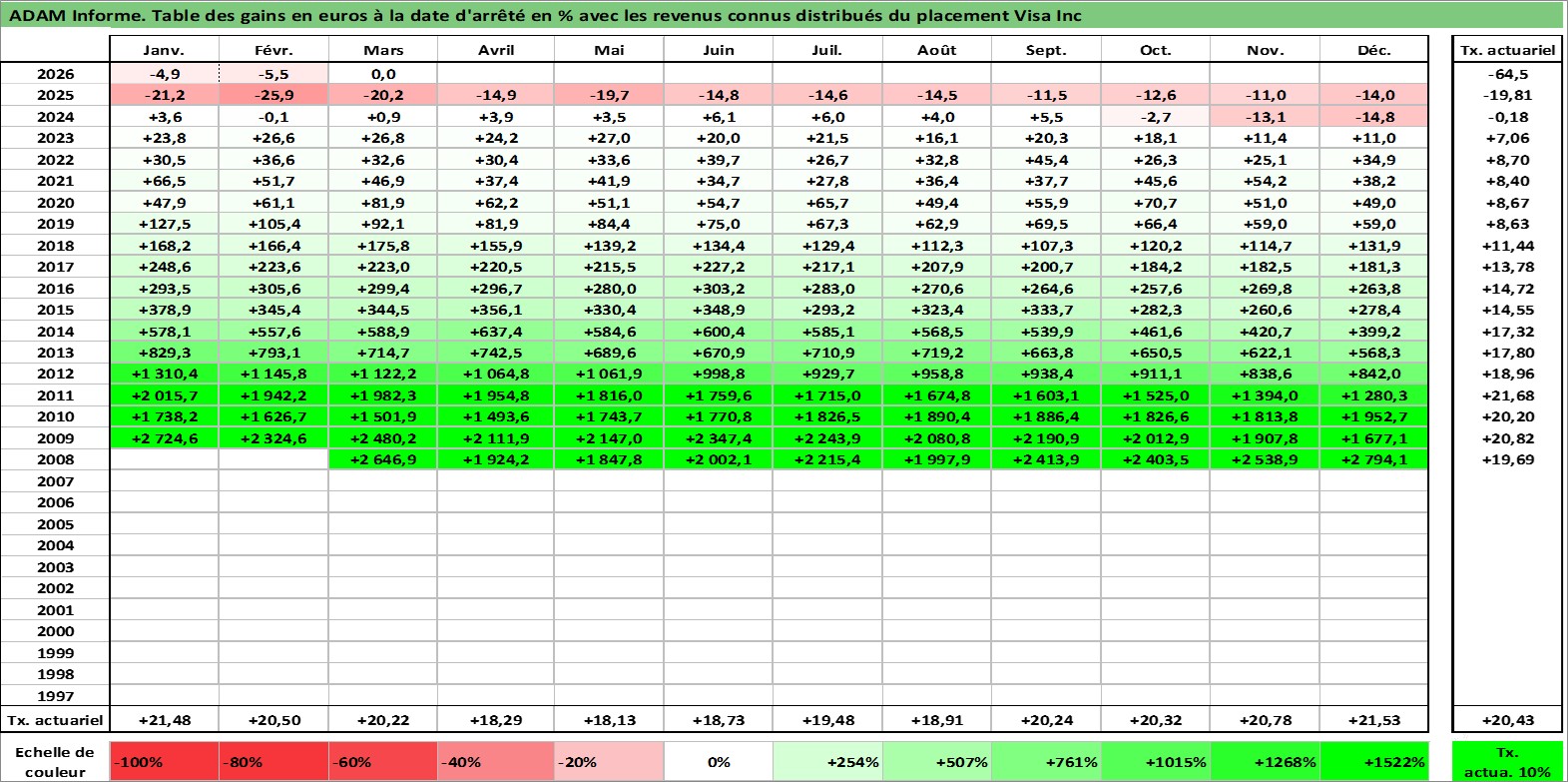Click the 'Tx. actua. 10%' green cell
The width and height of the screenshot is (1568, 782).
pos(1507,761)
